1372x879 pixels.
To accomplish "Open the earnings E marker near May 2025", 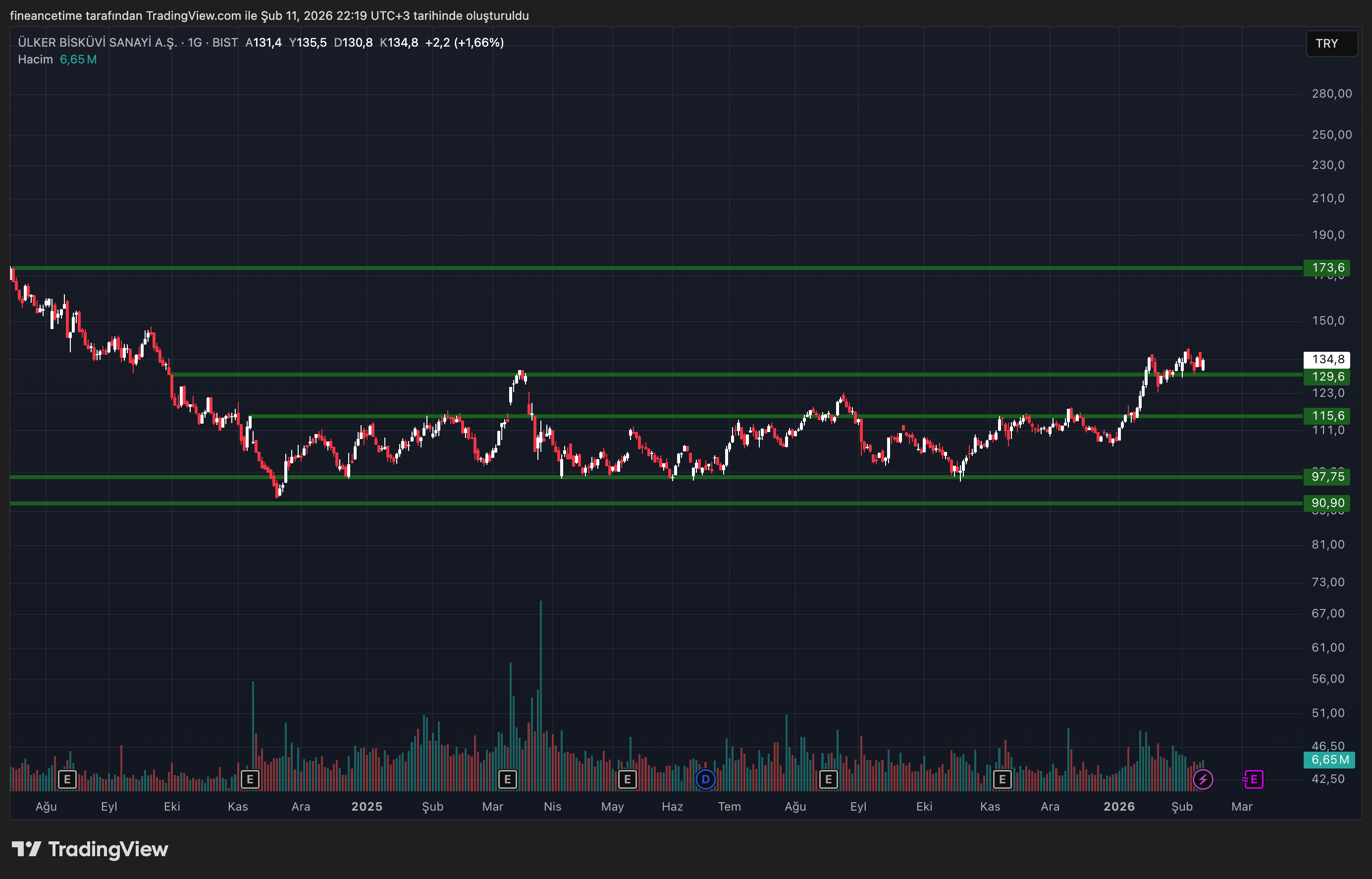I will pos(627,779).
